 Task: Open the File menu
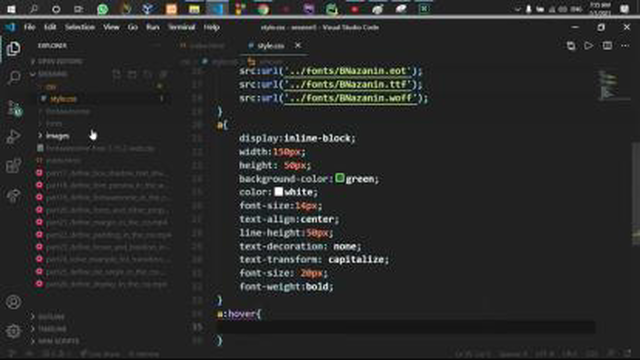pyautogui.click(x=29, y=27)
